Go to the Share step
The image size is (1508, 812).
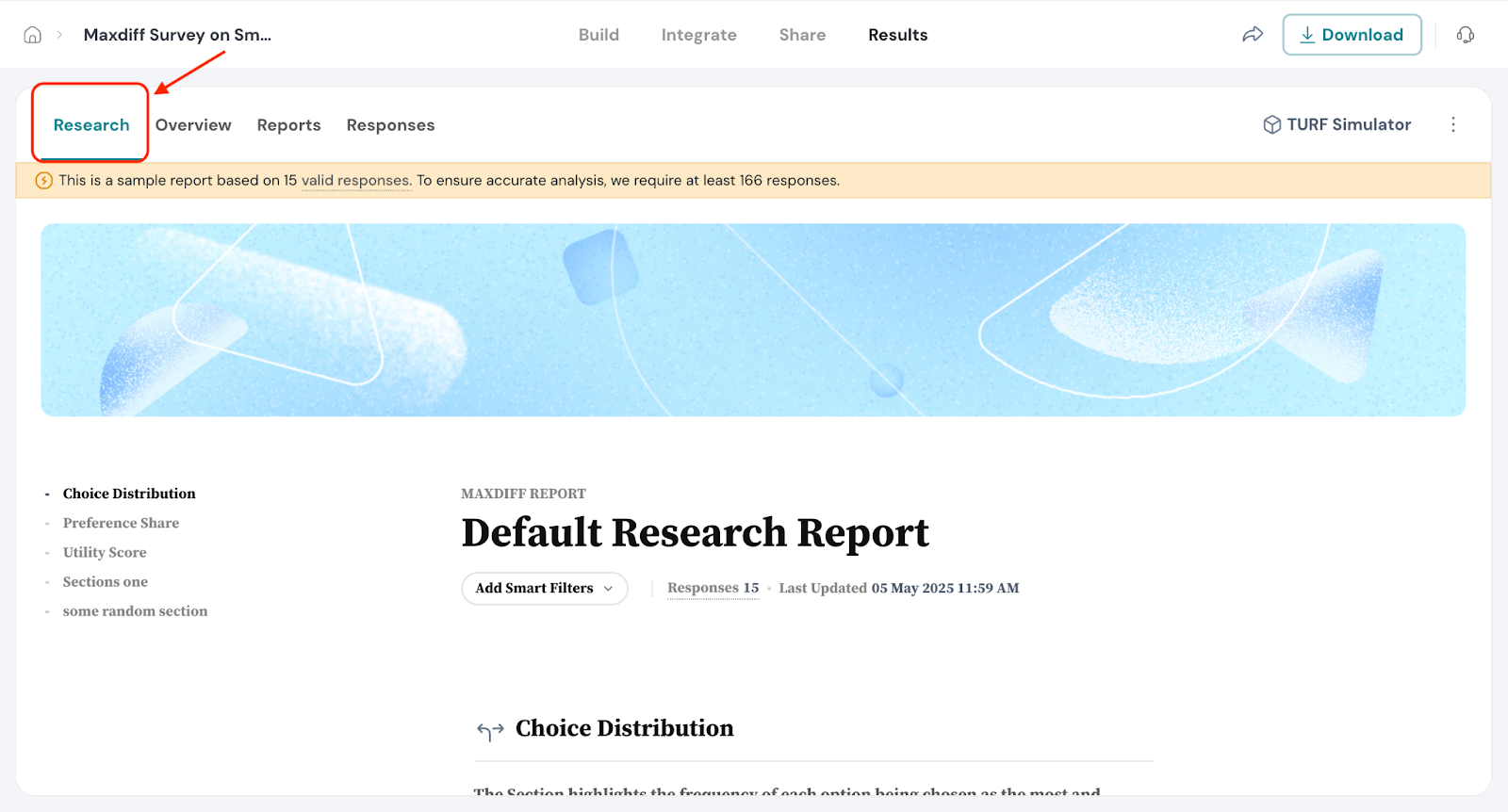[802, 35]
